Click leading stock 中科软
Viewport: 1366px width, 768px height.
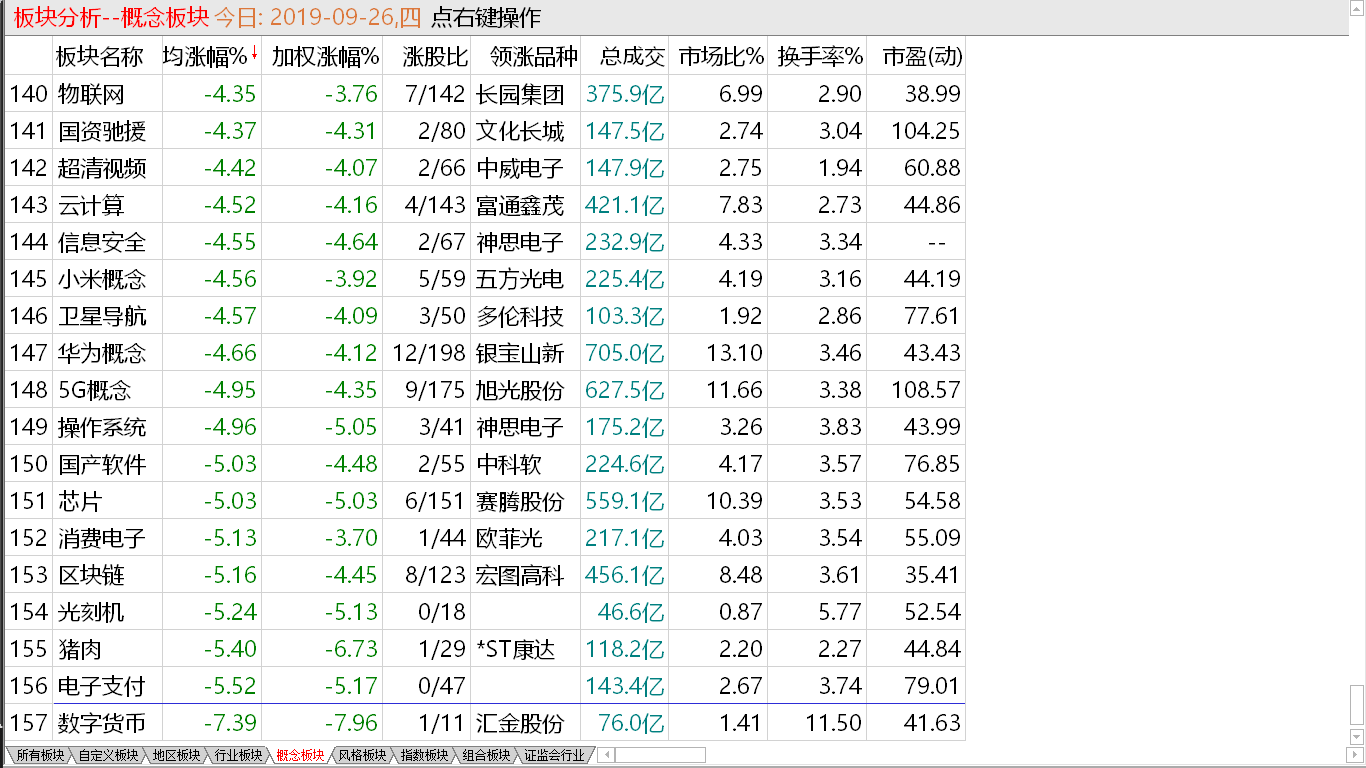click(509, 464)
